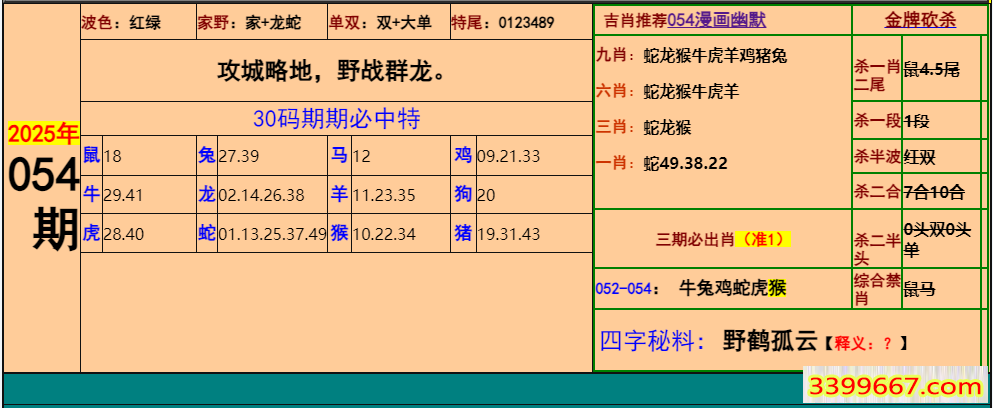Click the 羊 zodiac label in number table
Viewport: 993px width, 408px height.
tap(339, 194)
